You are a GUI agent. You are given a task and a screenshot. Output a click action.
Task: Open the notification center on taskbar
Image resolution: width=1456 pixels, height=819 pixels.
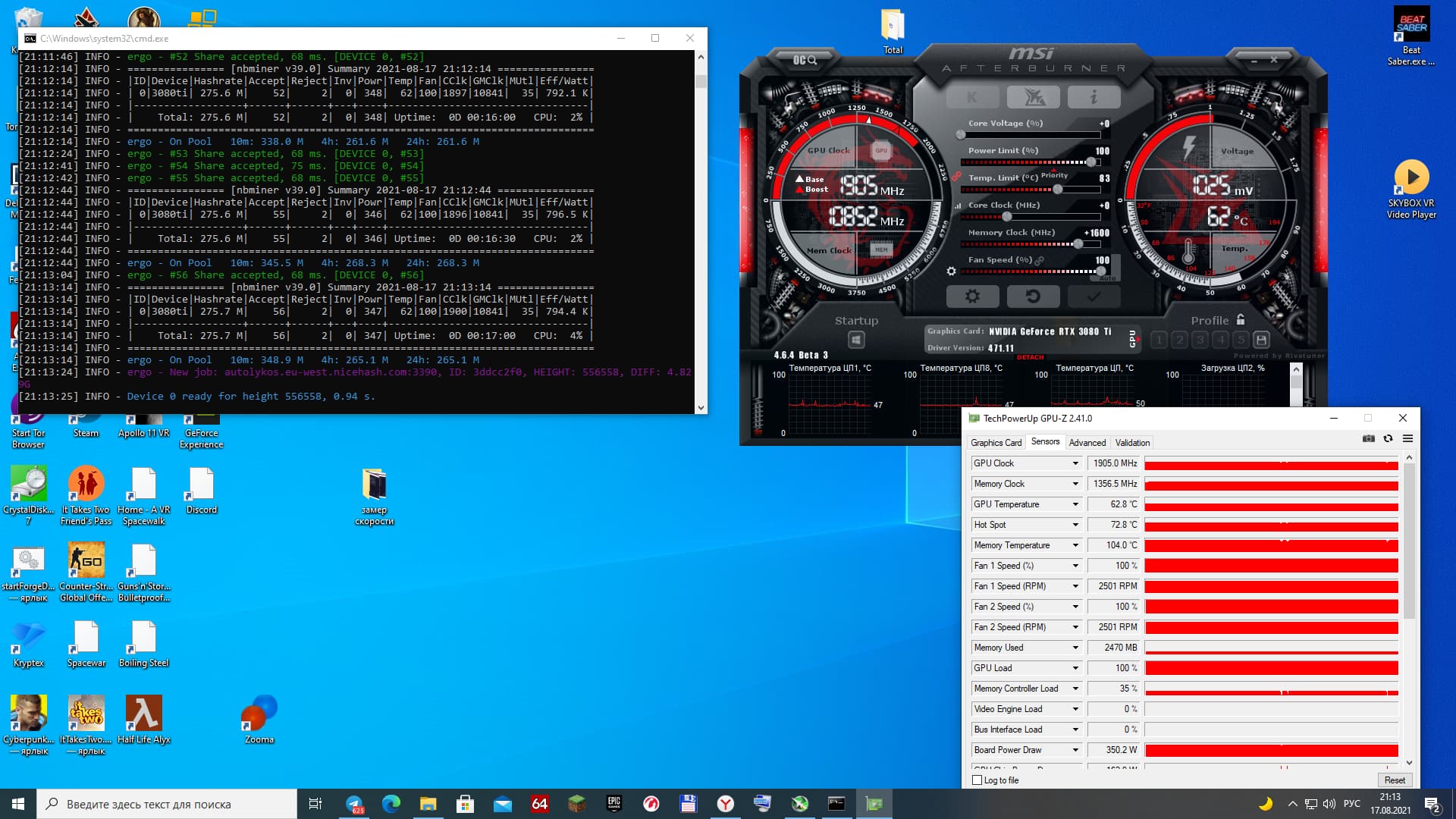1432,804
